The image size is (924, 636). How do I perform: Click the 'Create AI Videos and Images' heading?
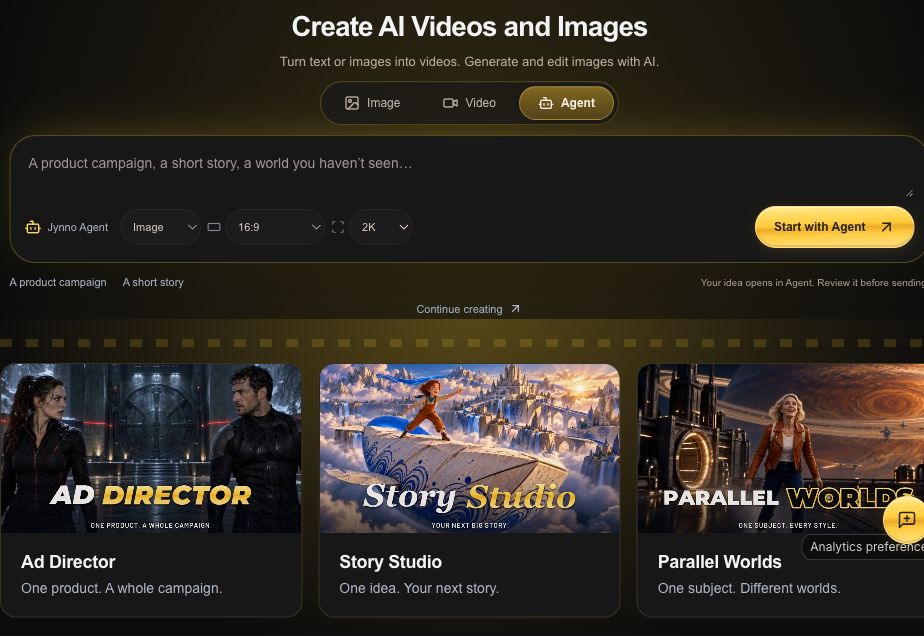pos(470,27)
